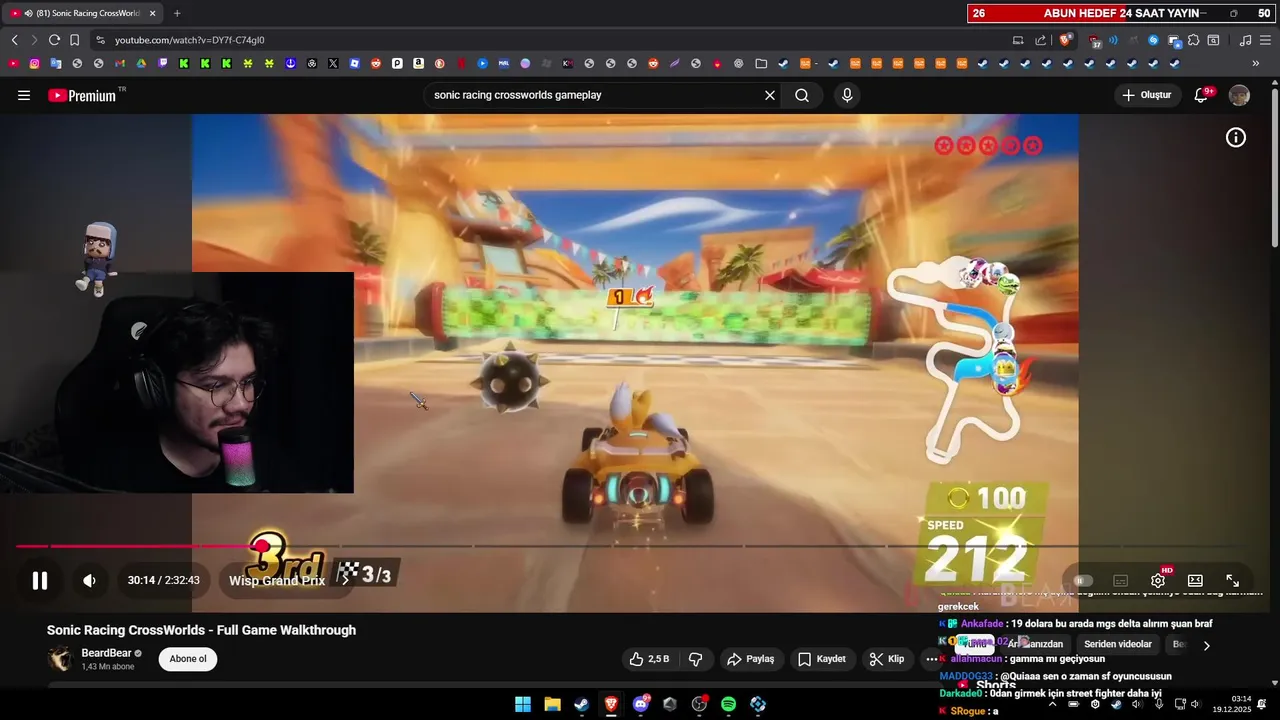The width and height of the screenshot is (1280, 720).
Task: Open Discord from the taskbar
Action: point(641,704)
